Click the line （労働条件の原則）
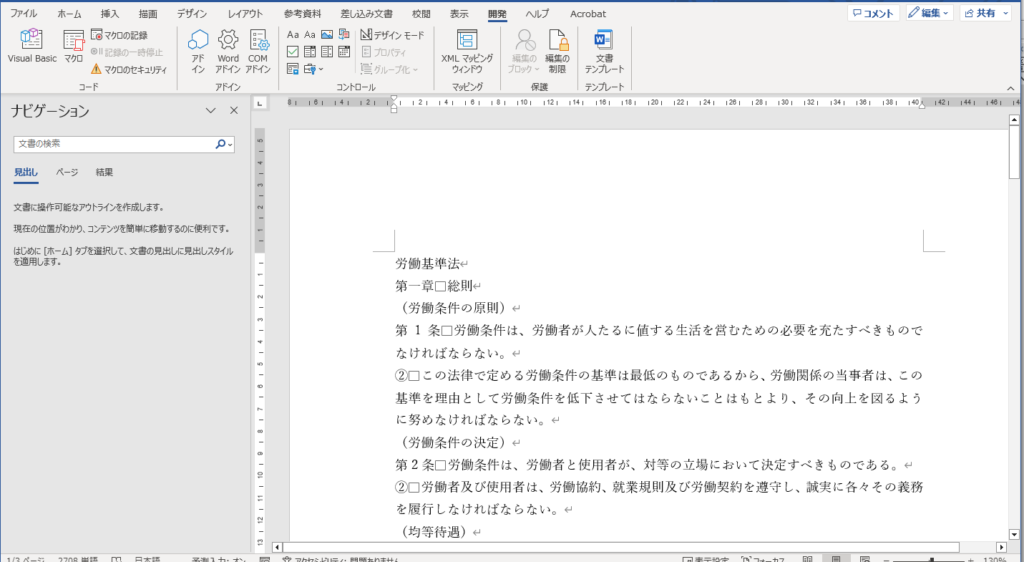1024x562 pixels. click(453, 308)
